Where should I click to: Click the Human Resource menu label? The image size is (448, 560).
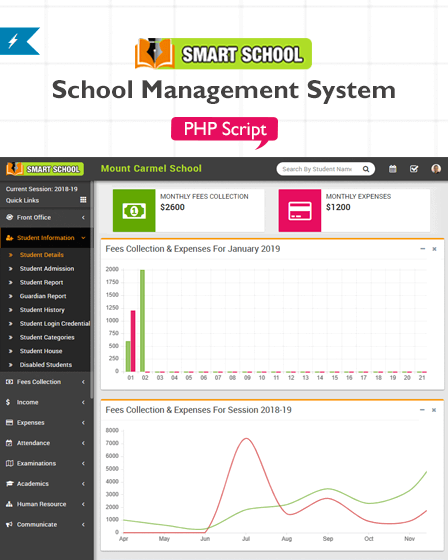[41, 504]
